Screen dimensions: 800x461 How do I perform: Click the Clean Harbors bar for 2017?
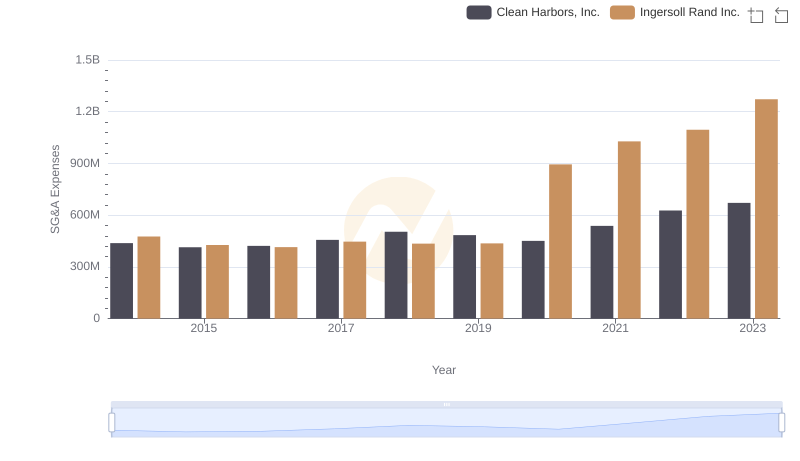(328, 279)
